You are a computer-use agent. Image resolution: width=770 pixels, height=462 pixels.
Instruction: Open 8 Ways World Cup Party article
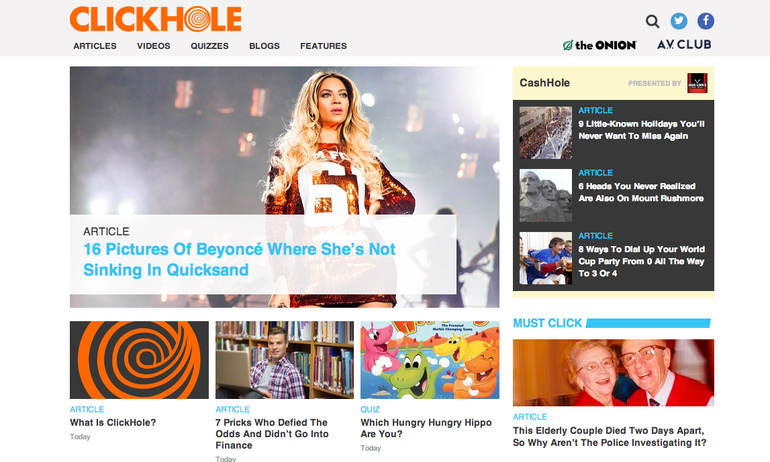click(641, 261)
